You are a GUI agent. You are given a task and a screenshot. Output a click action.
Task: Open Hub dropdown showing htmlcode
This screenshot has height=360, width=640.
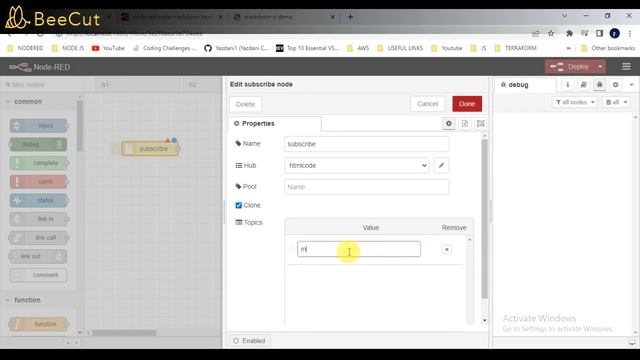click(x=356, y=165)
